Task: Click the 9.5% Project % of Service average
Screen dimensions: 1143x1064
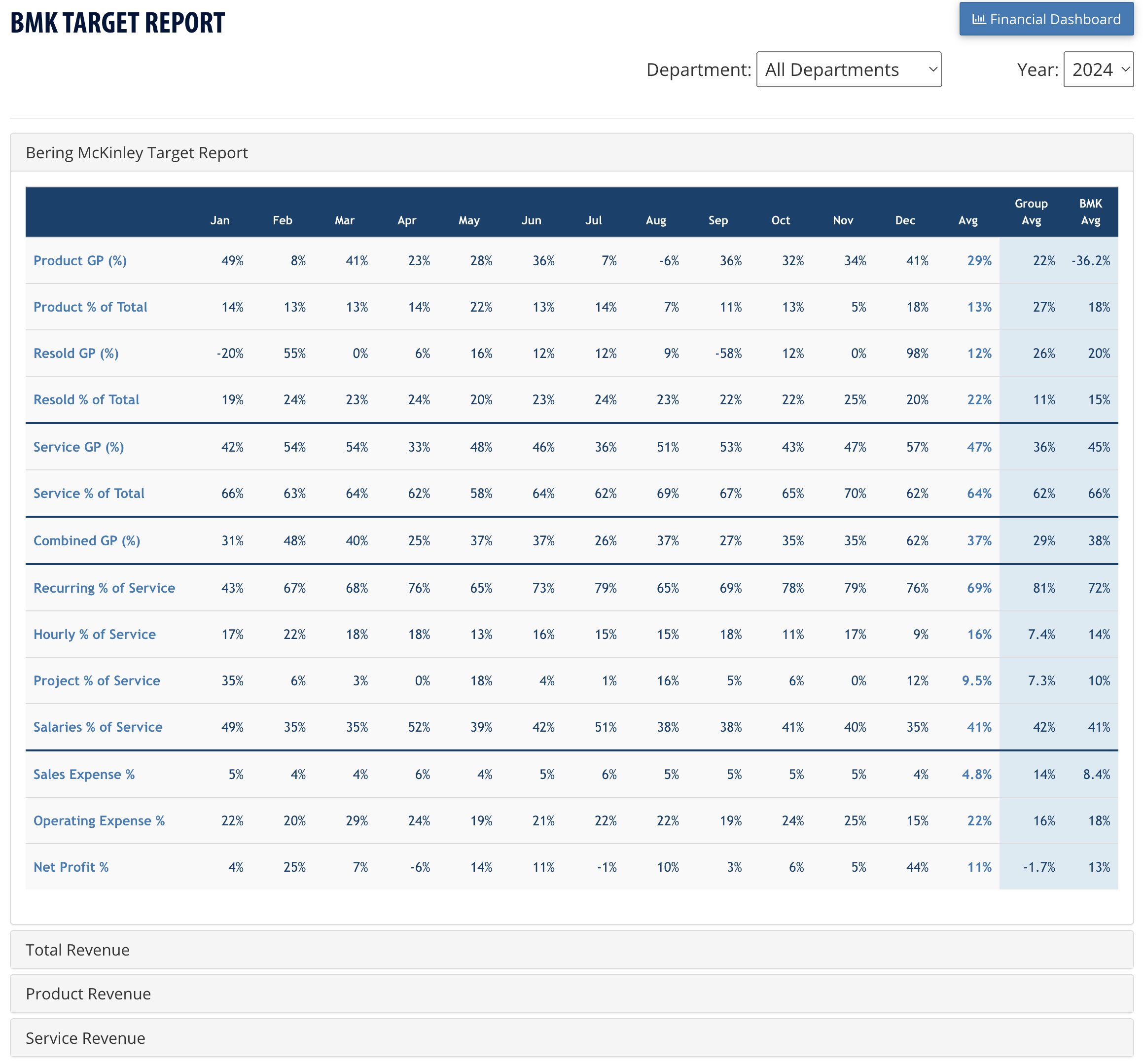Action: point(977,680)
